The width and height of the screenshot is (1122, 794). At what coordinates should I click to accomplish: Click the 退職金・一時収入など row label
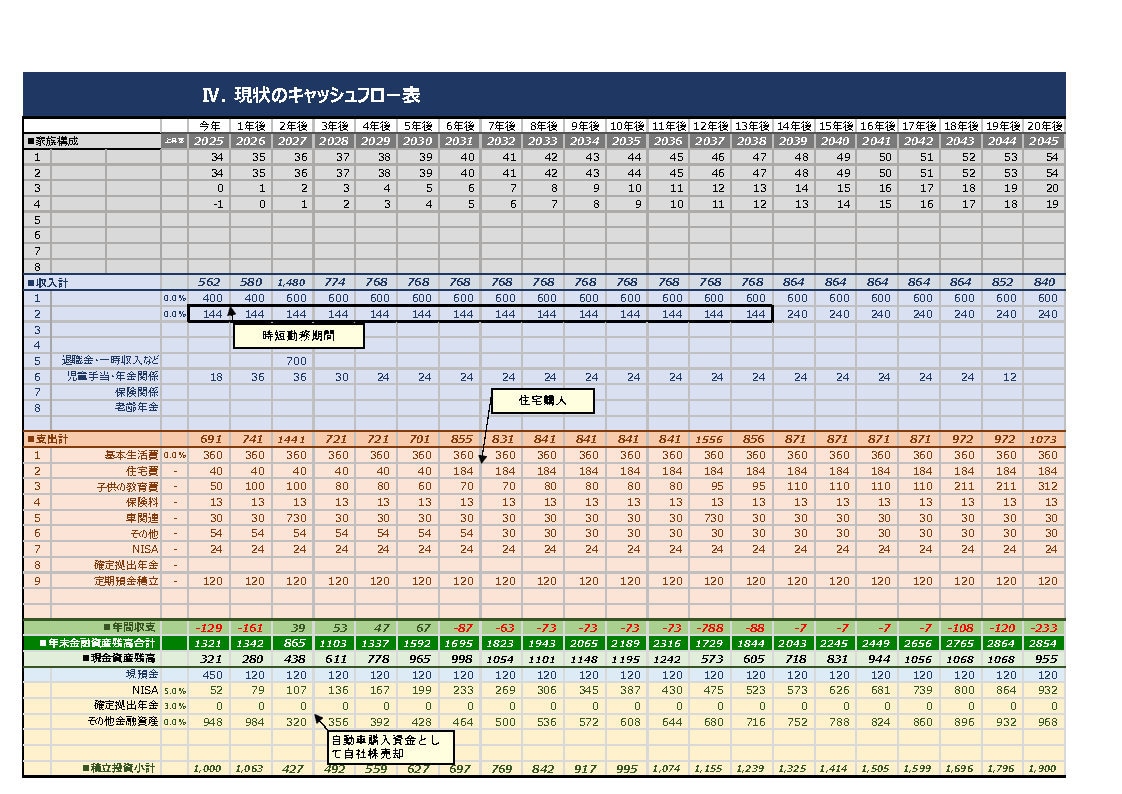coord(110,361)
